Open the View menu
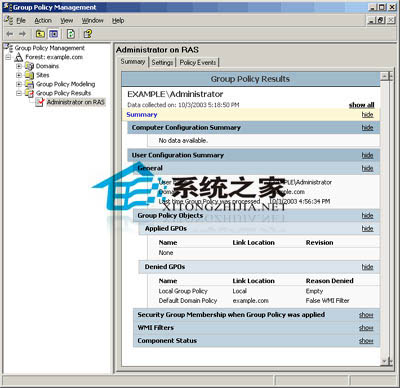Image resolution: width=400 pixels, height=388 pixels. coord(67,21)
